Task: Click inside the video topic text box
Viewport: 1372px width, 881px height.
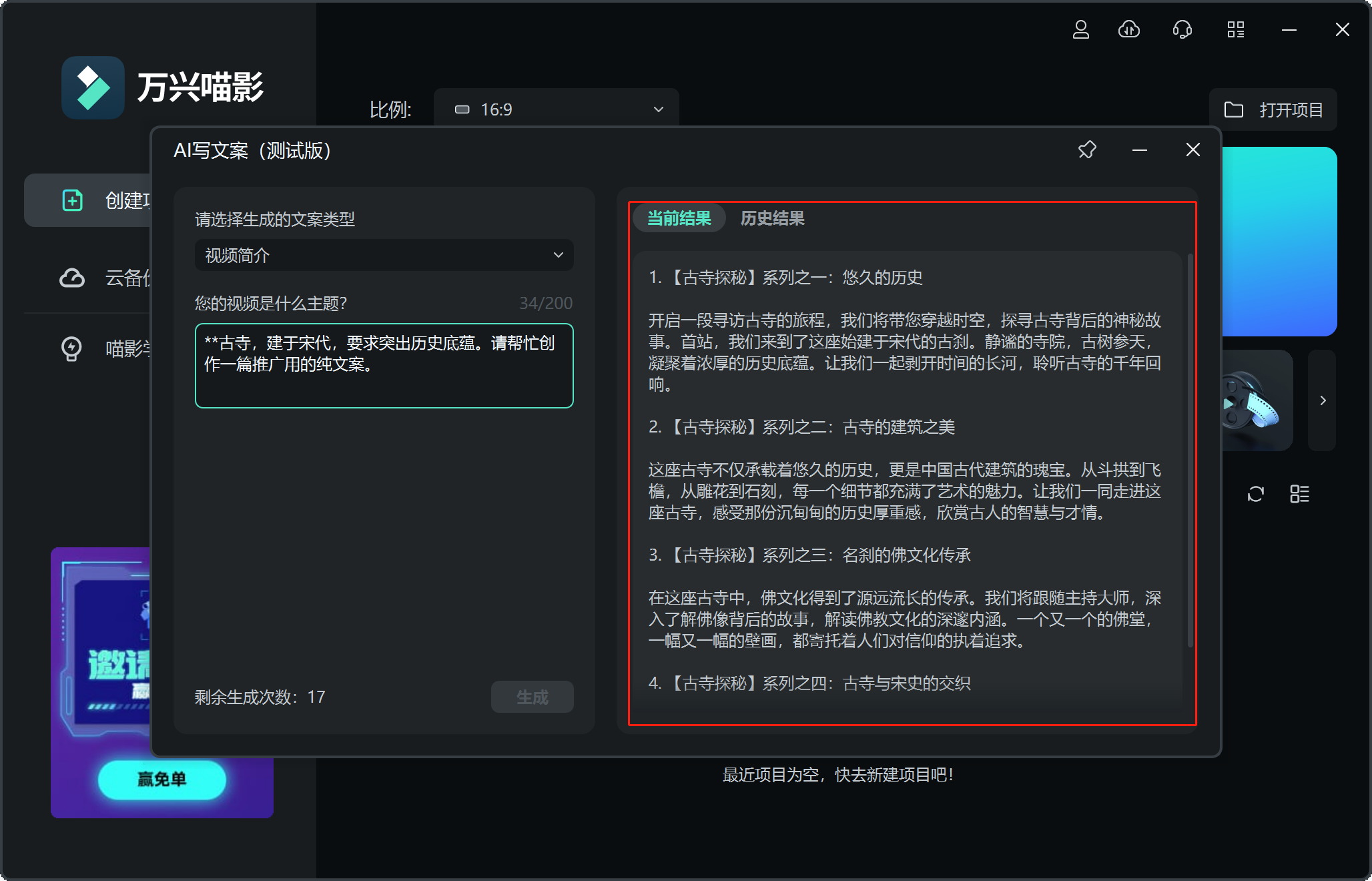Action: (384, 366)
